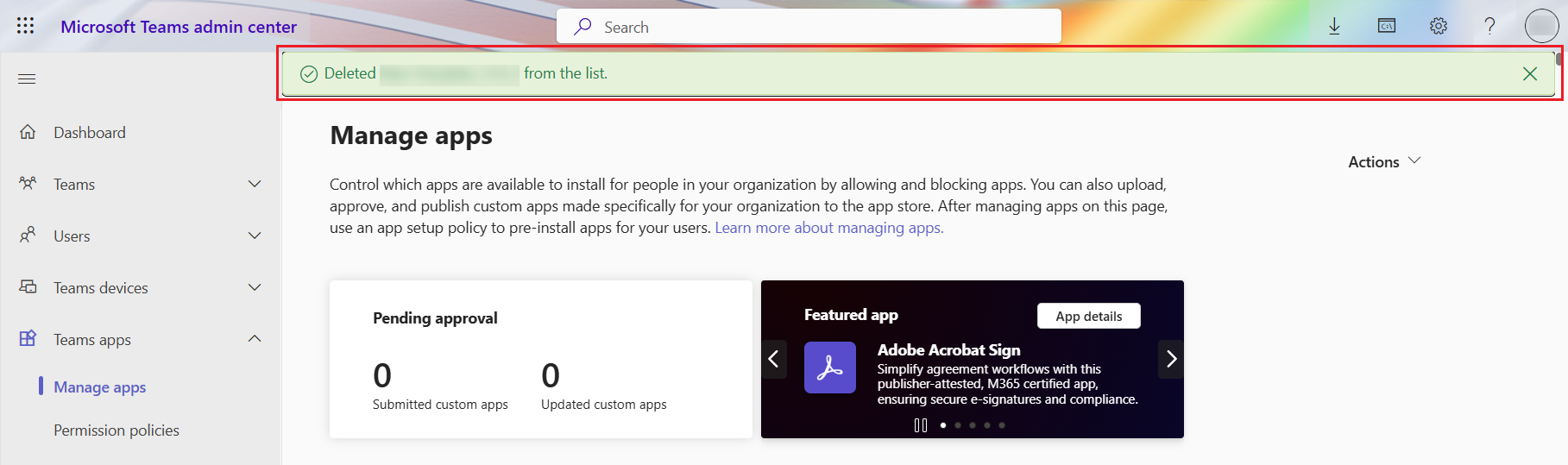Open the app launcher waffle icon
The width and height of the screenshot is (1568, 465).
pos(26,26)
